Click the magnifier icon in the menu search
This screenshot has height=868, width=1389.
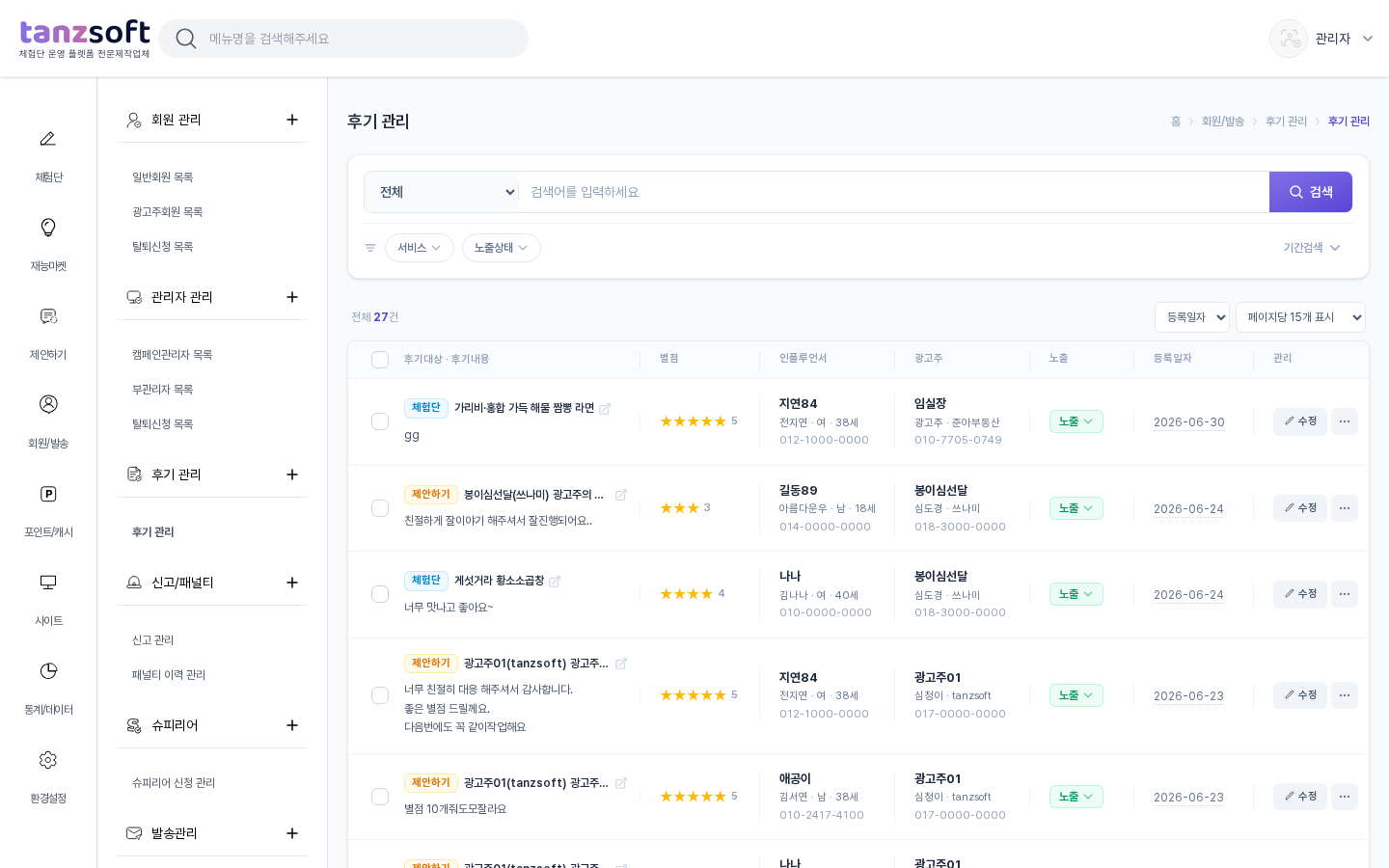[x=186, y=39]
